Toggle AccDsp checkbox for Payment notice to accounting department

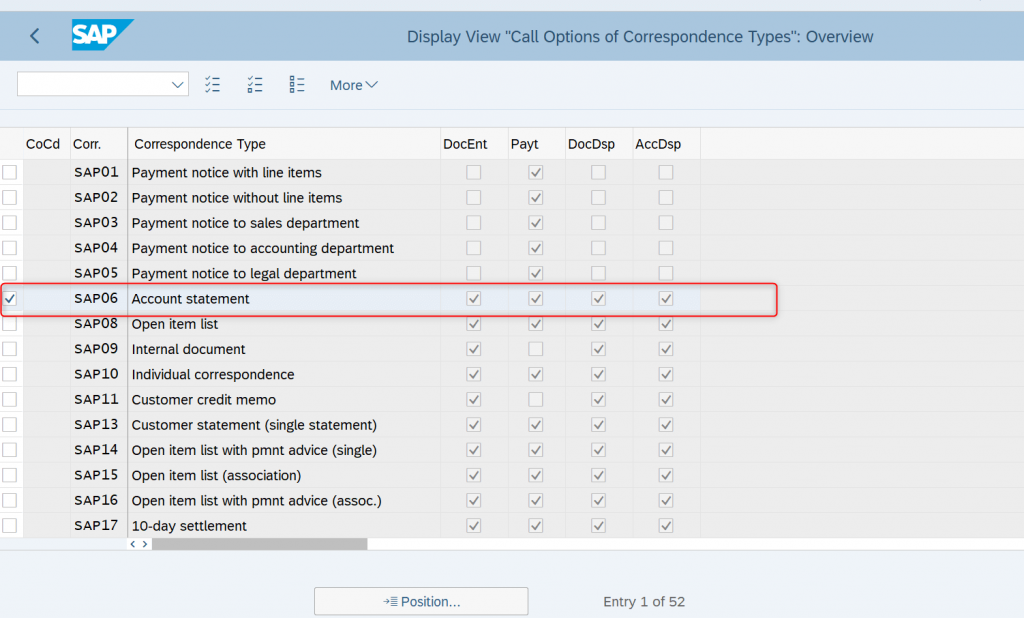click(665, 248)
